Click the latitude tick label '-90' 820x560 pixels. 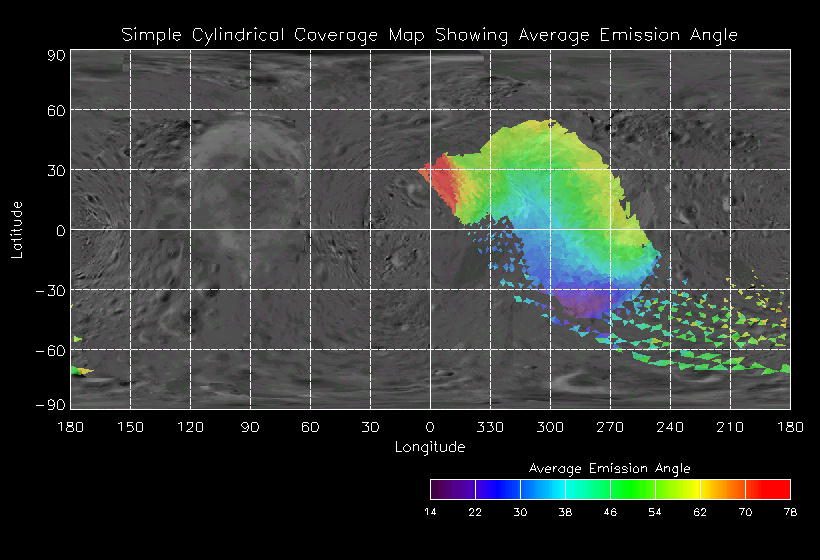(x=50, y=405)
